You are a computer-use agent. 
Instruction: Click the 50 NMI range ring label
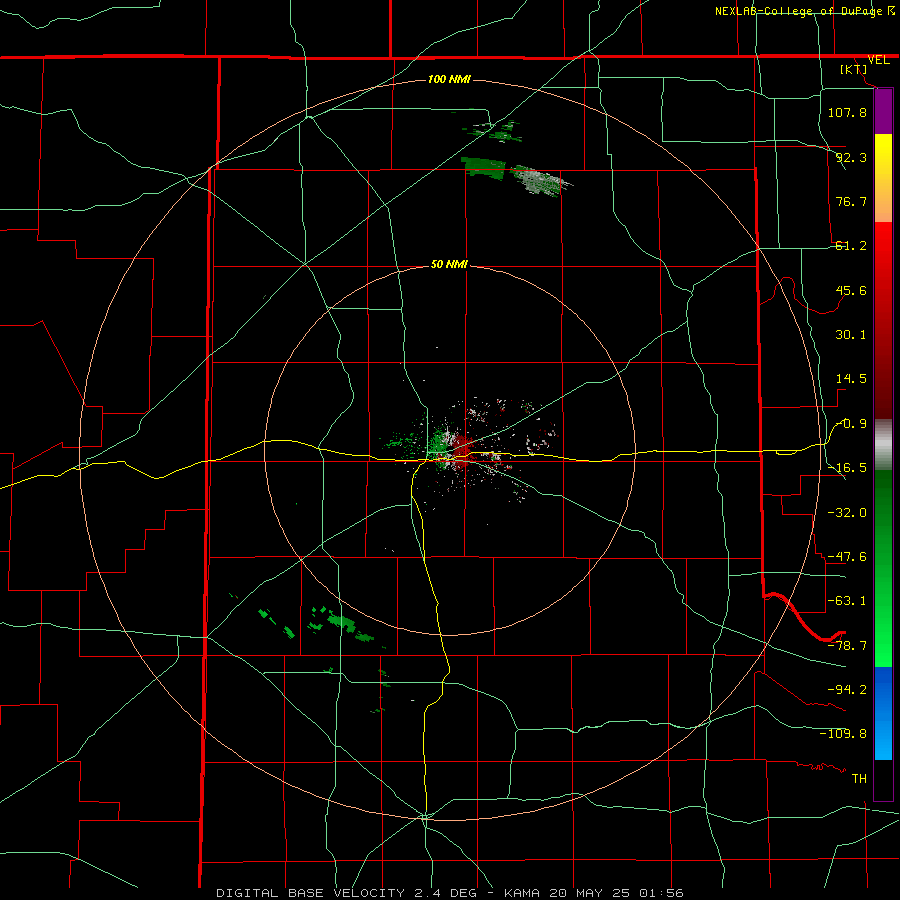pos(449,264)
